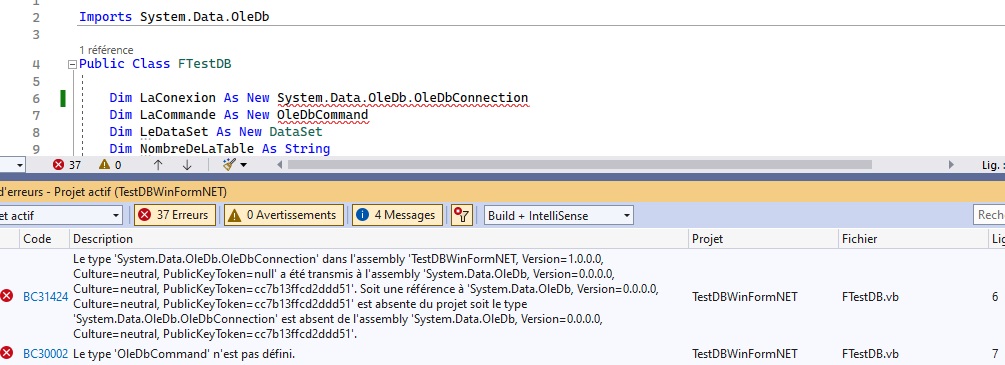
Task: Click FTestDB.vb file cell in BC31424 row
Action: pyautogui.click(x=870, y=297)
